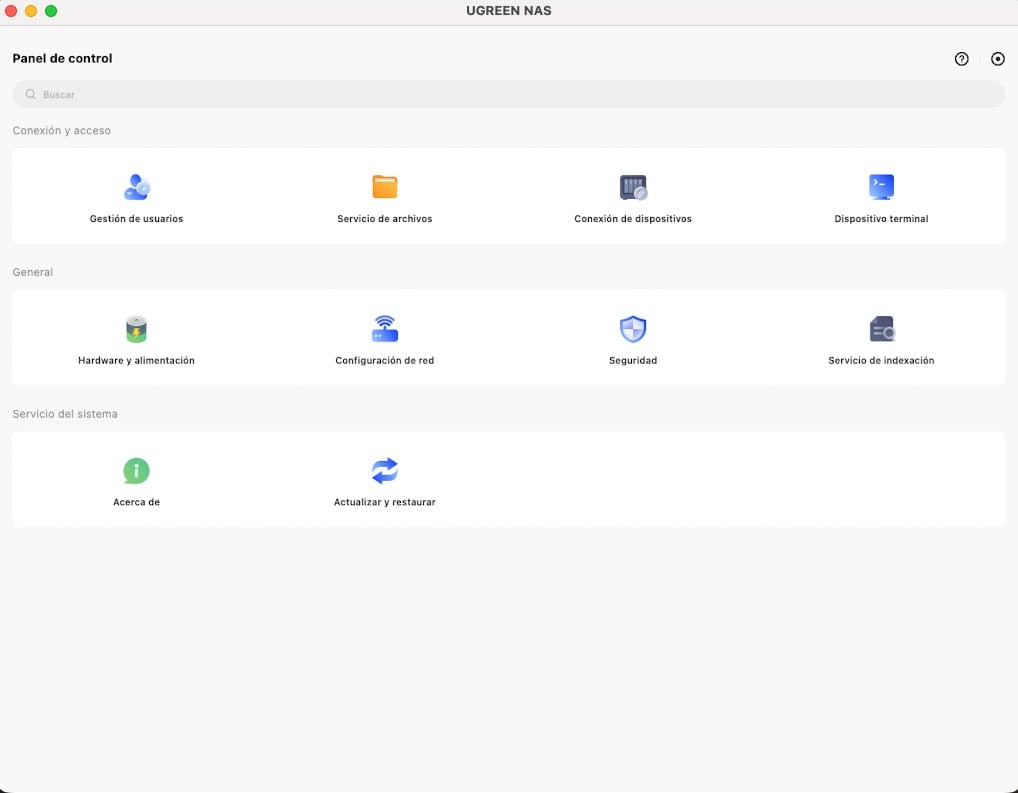Click the "Actualizar y restaurar" text label

pos(384,502)
